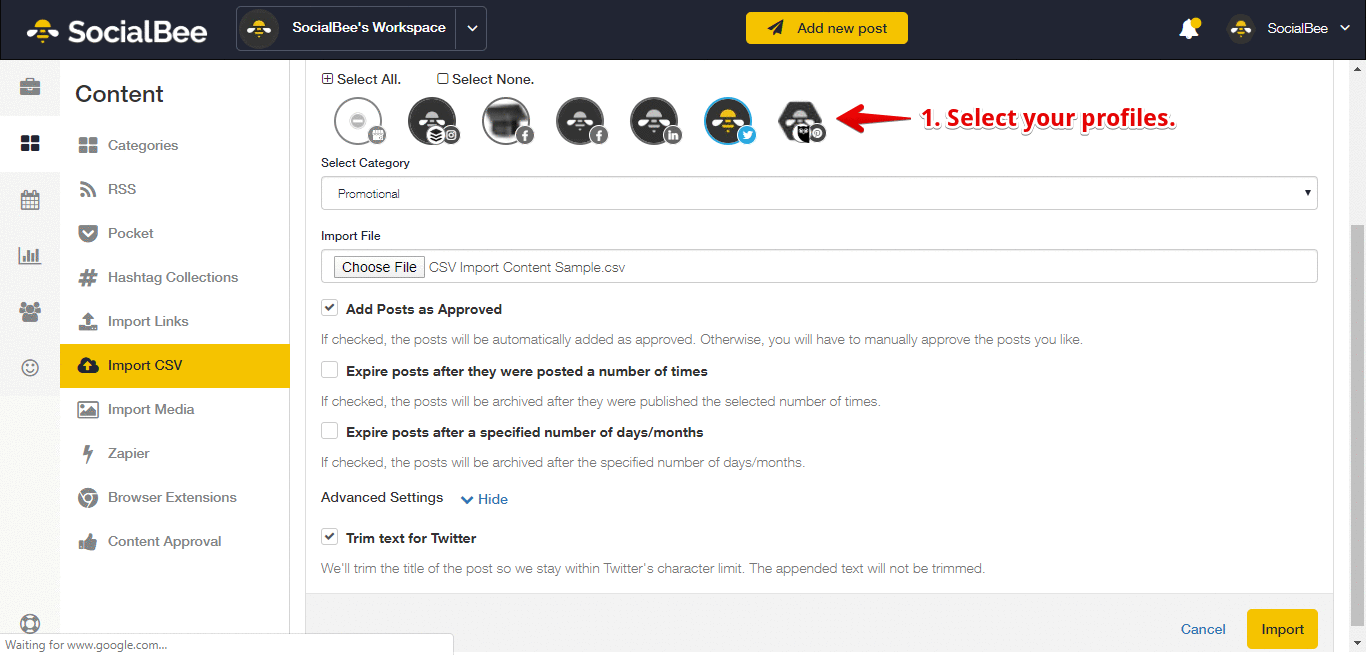Select Import CSV menu item

[x=175, y=365]
